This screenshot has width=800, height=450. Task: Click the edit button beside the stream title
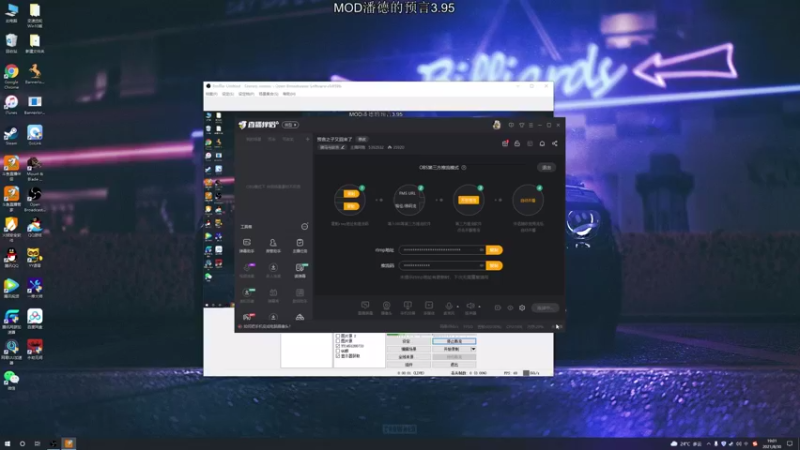pos(362,139)
